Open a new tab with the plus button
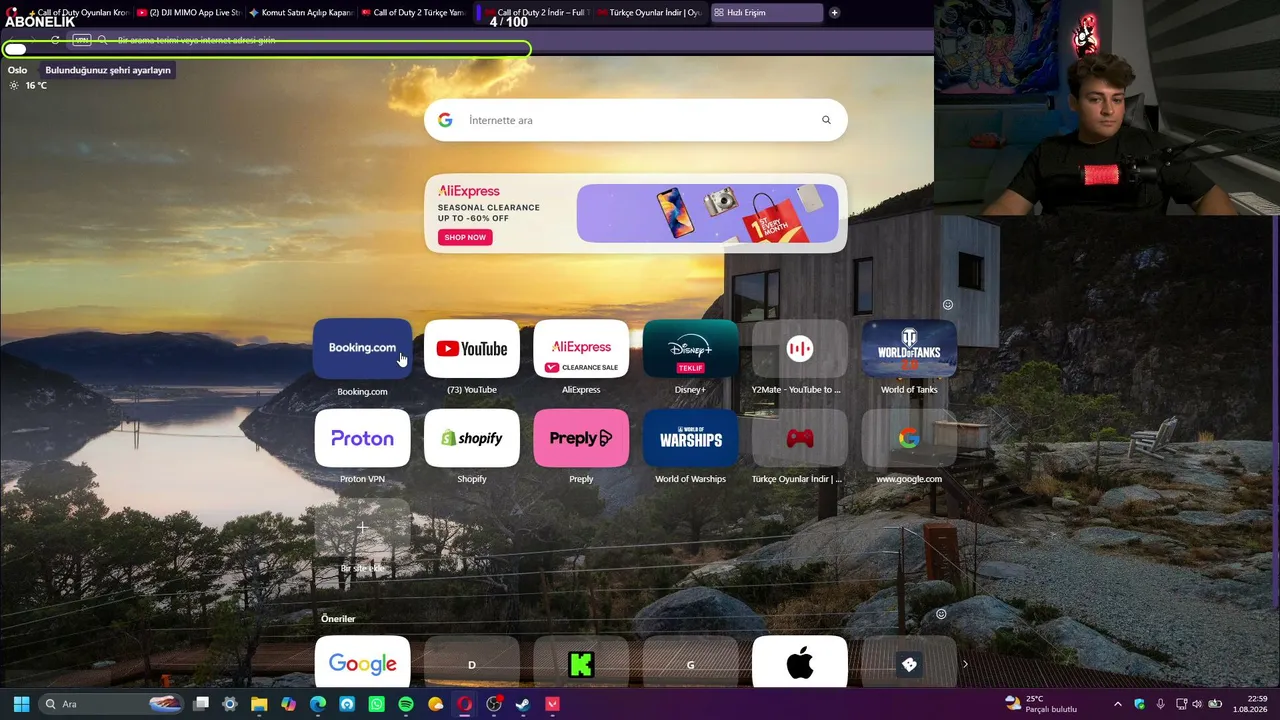This screenshot has height=720, width=1280. (x=834, y=13)
